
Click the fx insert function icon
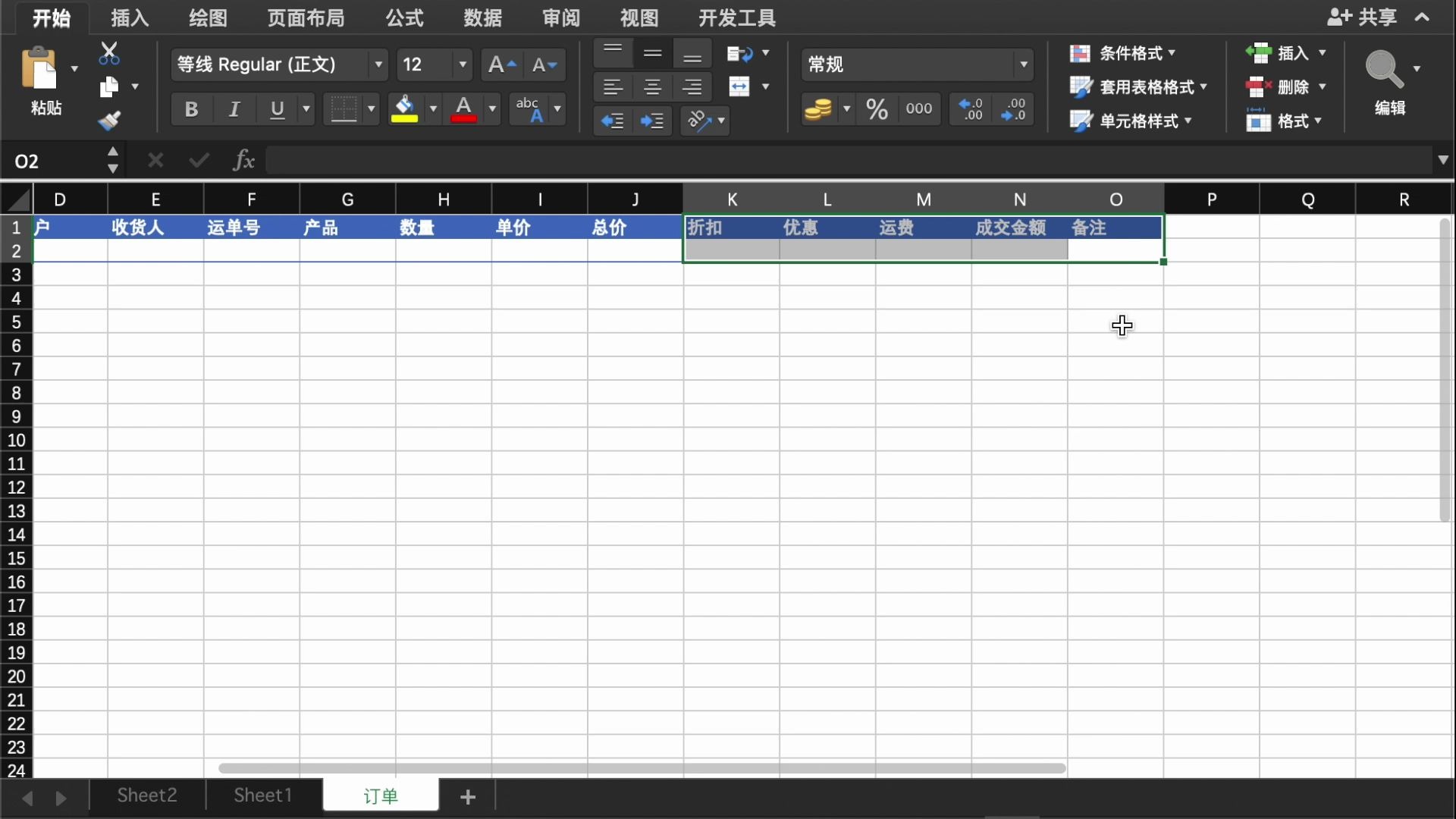[x=243, y=161]
